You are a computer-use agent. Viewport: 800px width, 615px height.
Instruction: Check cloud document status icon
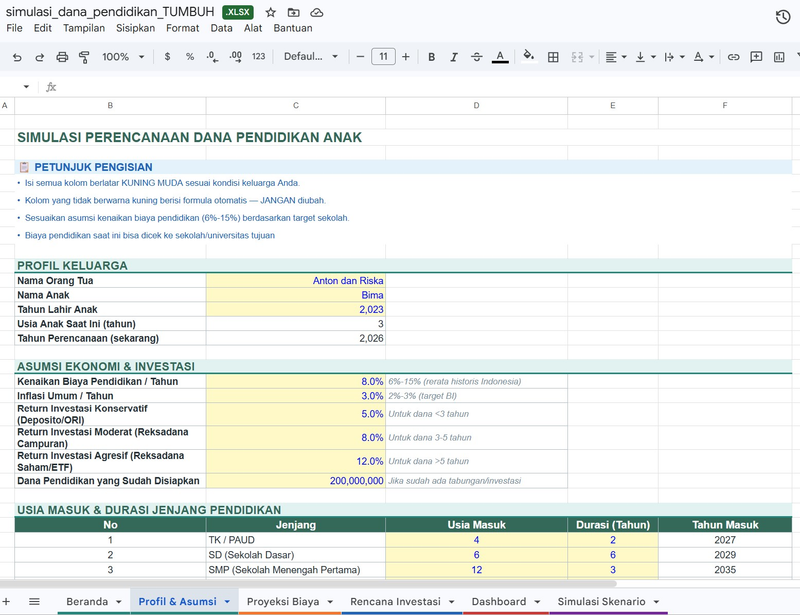(317, 12)
